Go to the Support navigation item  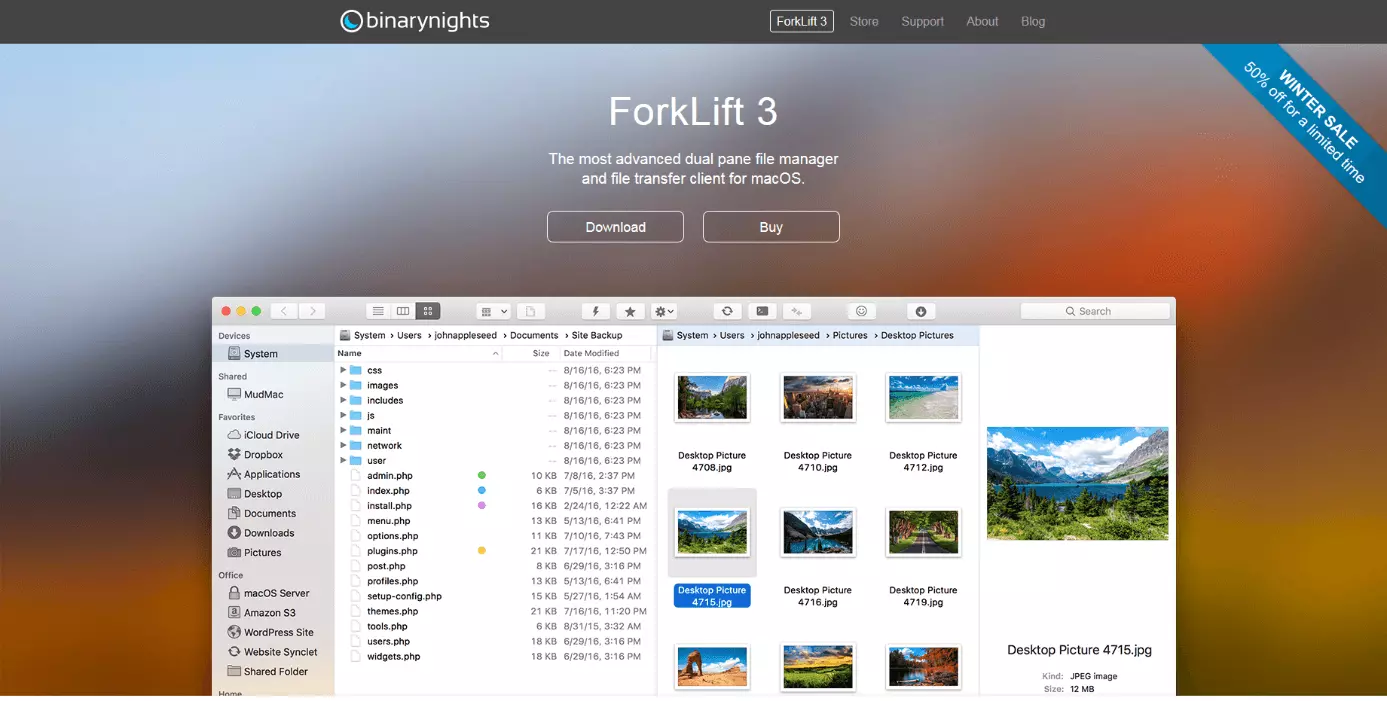click(x=922, y=21)
